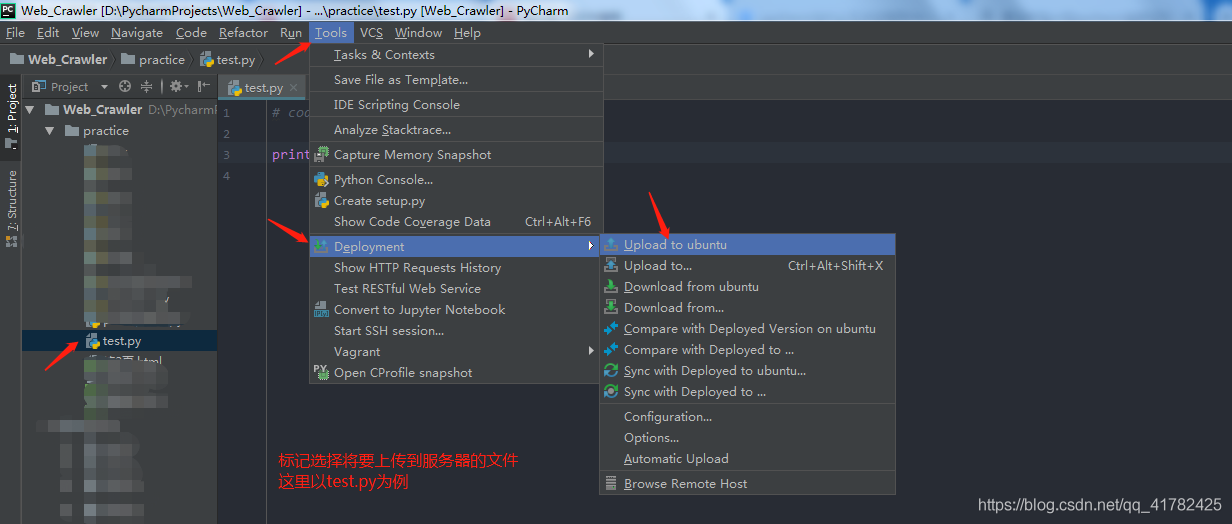Switch to test.py editor tab
Screen dimensions: 1232x524
[264, 88]
